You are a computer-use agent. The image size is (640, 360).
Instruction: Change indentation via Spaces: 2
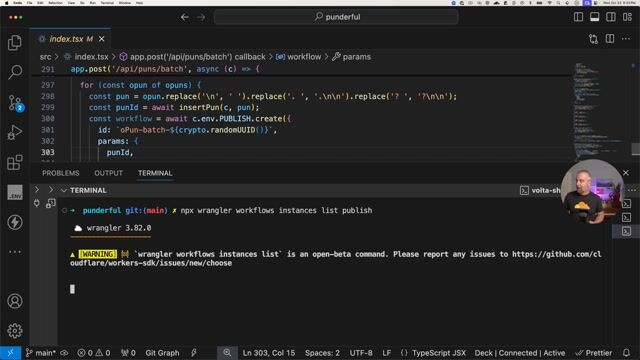click(x=322, y=353)
